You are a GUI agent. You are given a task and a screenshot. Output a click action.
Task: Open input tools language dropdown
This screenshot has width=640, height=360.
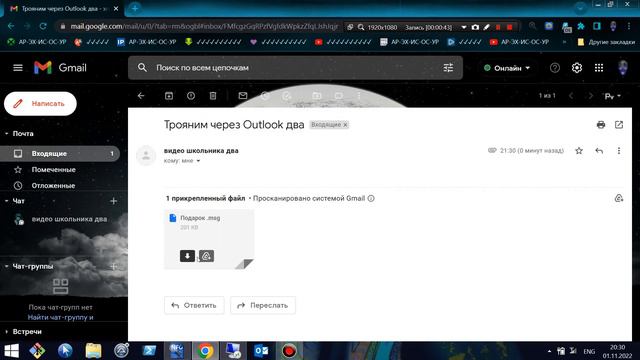[x=613, y=96]
